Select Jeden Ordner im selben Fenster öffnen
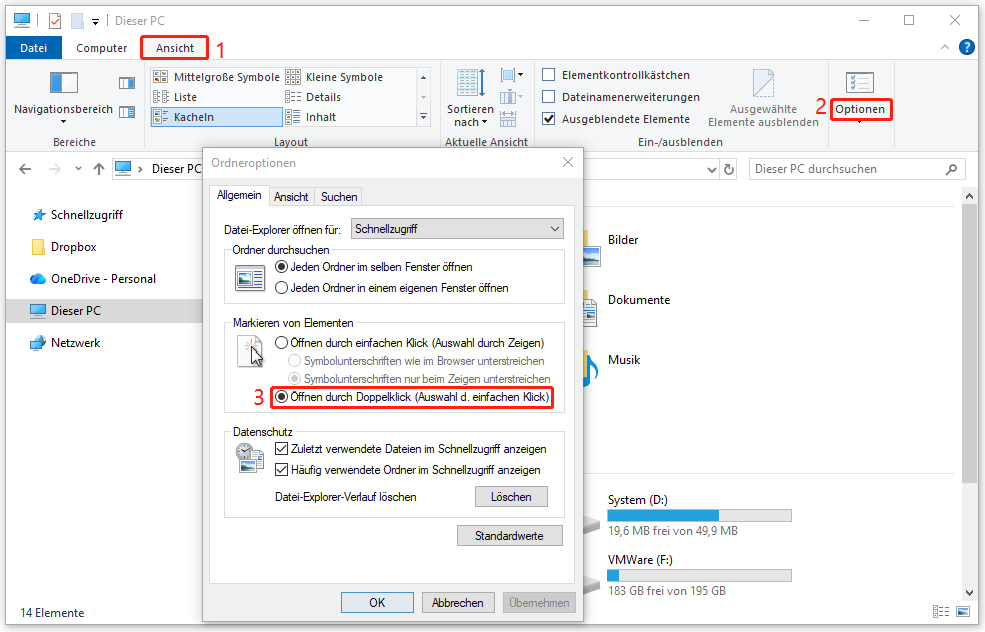 [x=281, y=267]
